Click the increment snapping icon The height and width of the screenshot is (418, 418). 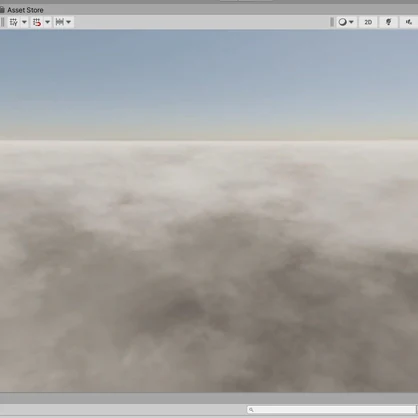tap(60, 22)
